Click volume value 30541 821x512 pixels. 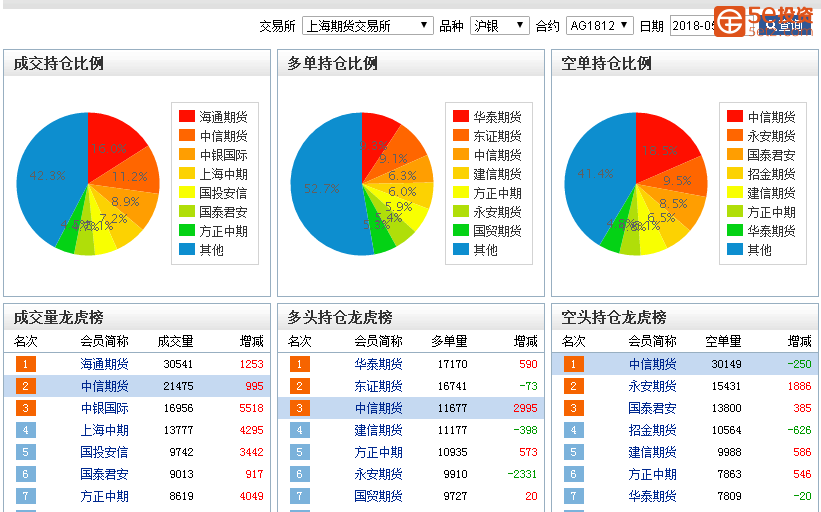pos(178,364)
